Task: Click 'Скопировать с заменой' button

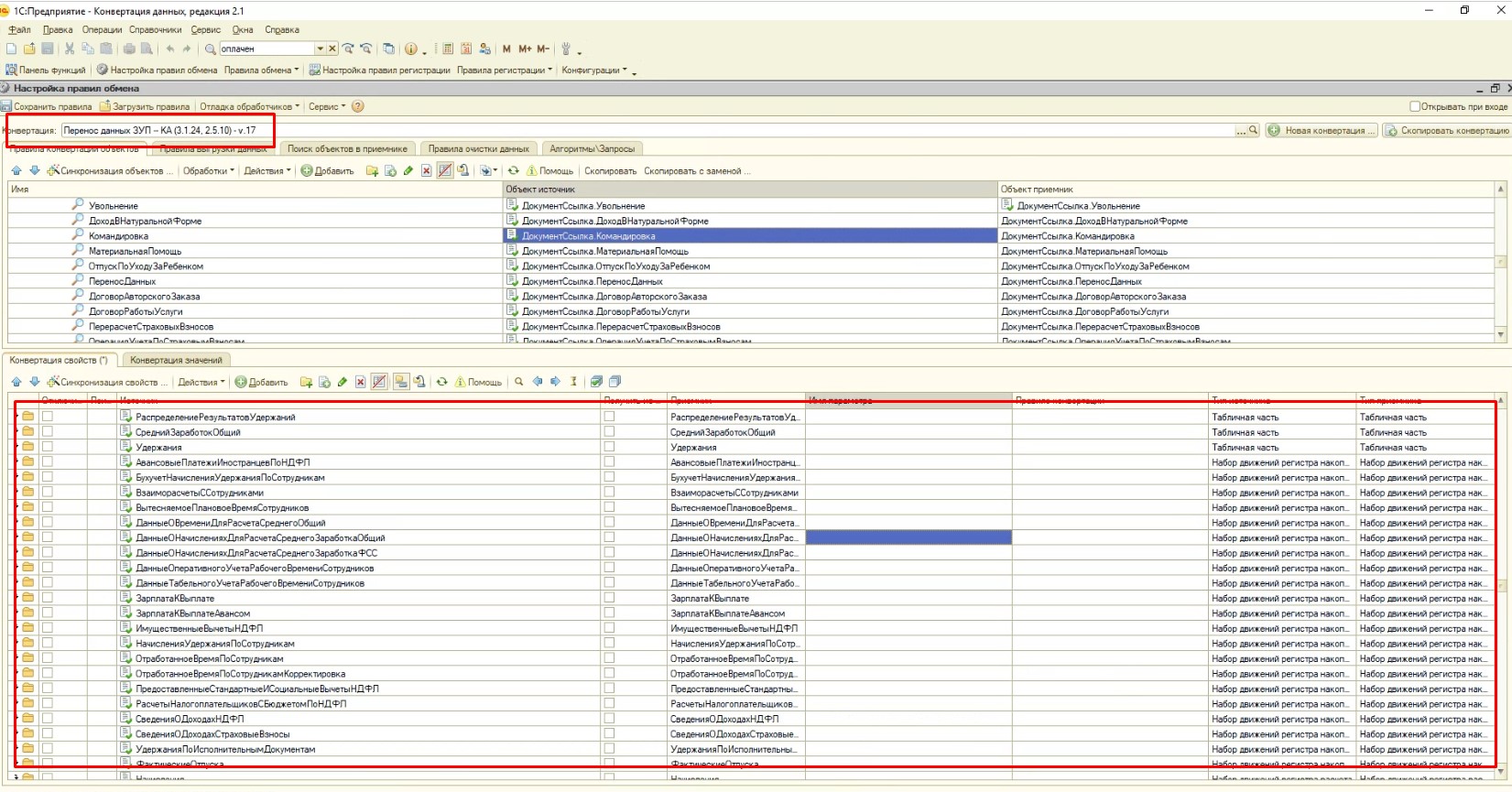Action: point(697,170)
